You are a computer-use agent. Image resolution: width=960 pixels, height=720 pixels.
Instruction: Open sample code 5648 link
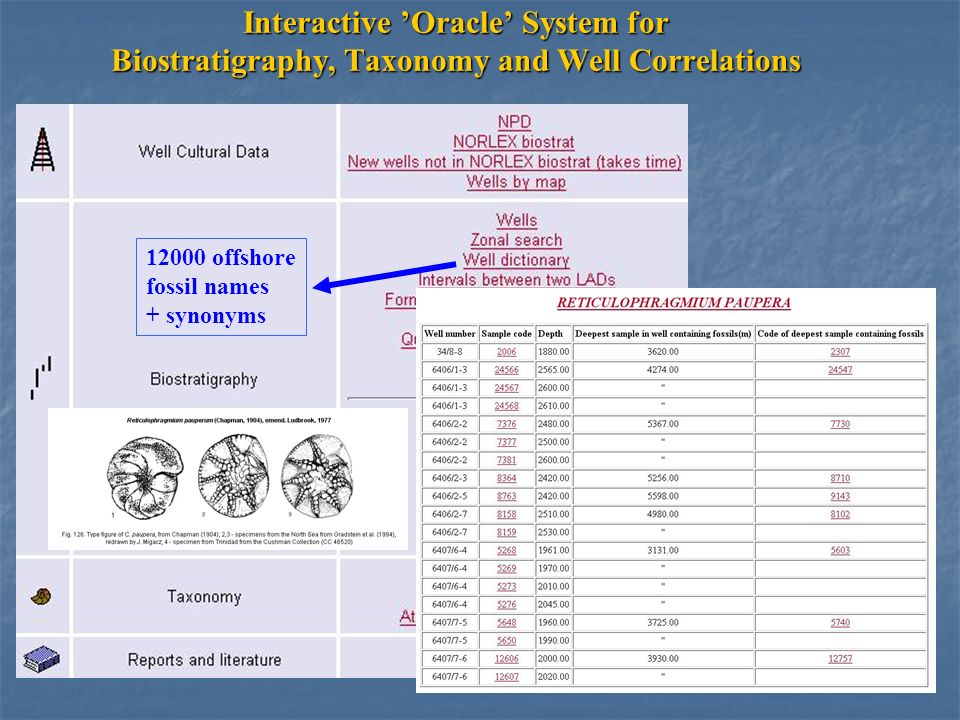coord(506,623)
